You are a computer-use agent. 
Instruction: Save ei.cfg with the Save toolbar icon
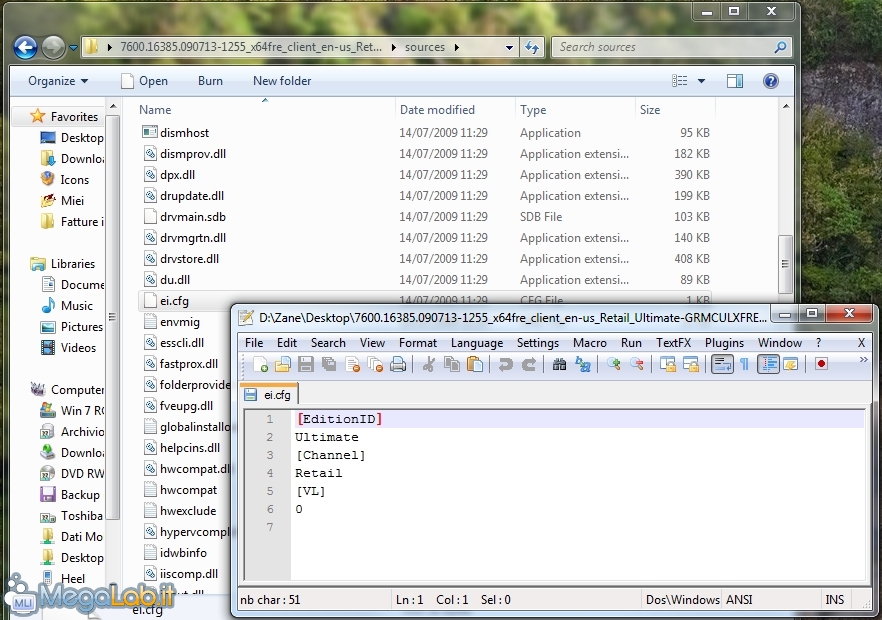click(306, 365)
